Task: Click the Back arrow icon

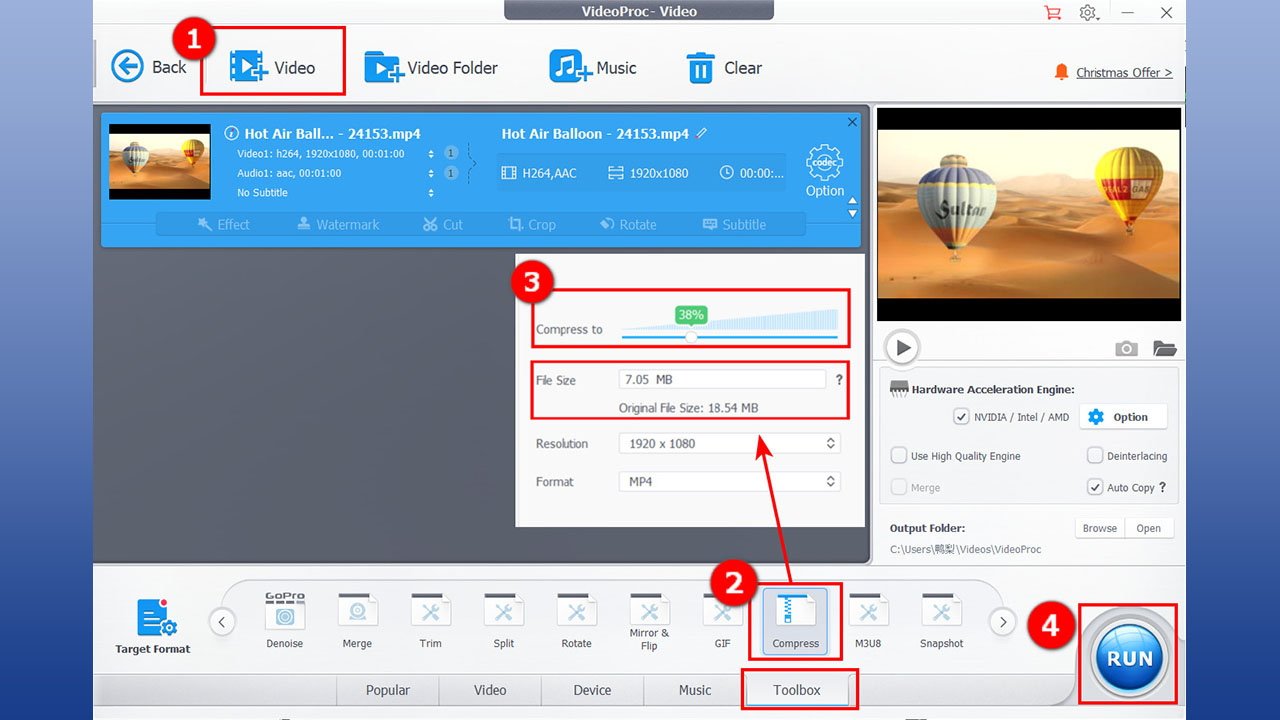Action: 127,67
